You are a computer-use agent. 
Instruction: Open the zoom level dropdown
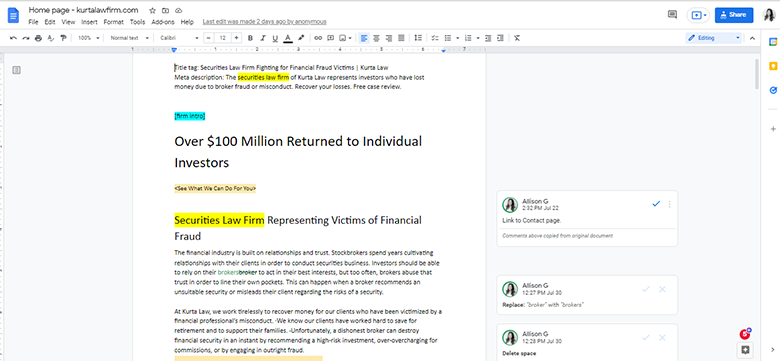89,38
